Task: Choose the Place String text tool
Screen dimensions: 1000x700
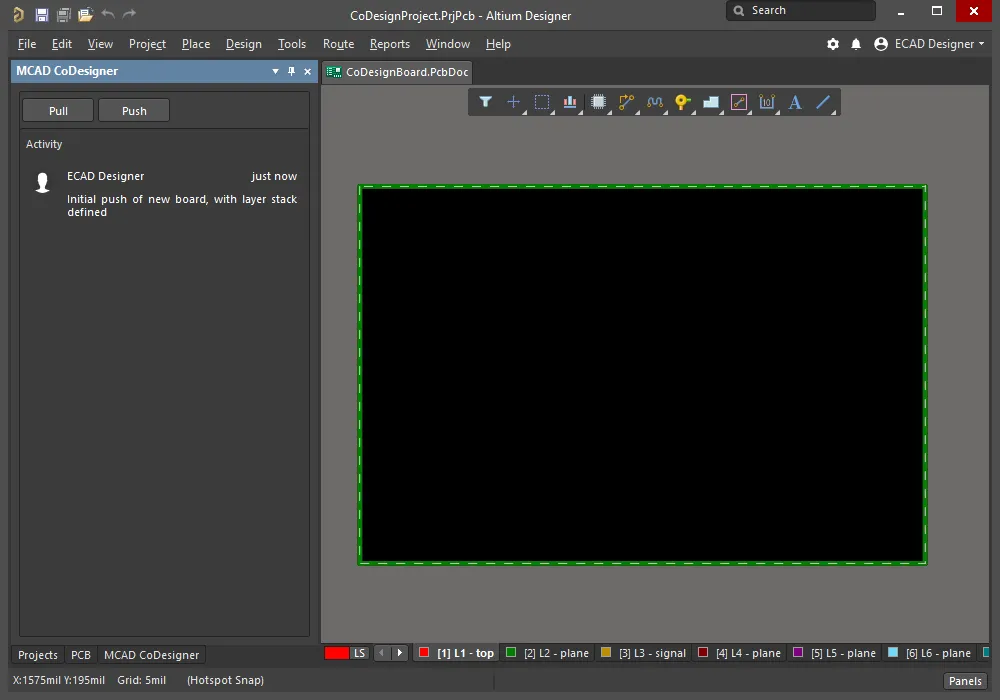Action: click(x=795, y=102)
